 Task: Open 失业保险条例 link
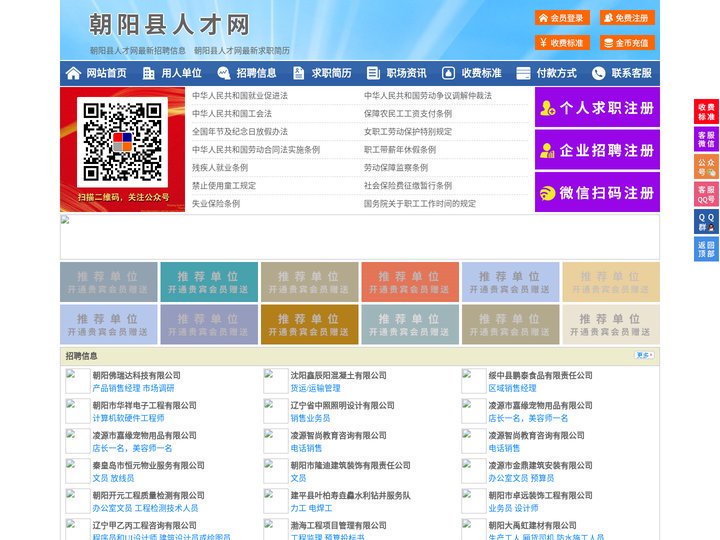(x=216, y=203)
